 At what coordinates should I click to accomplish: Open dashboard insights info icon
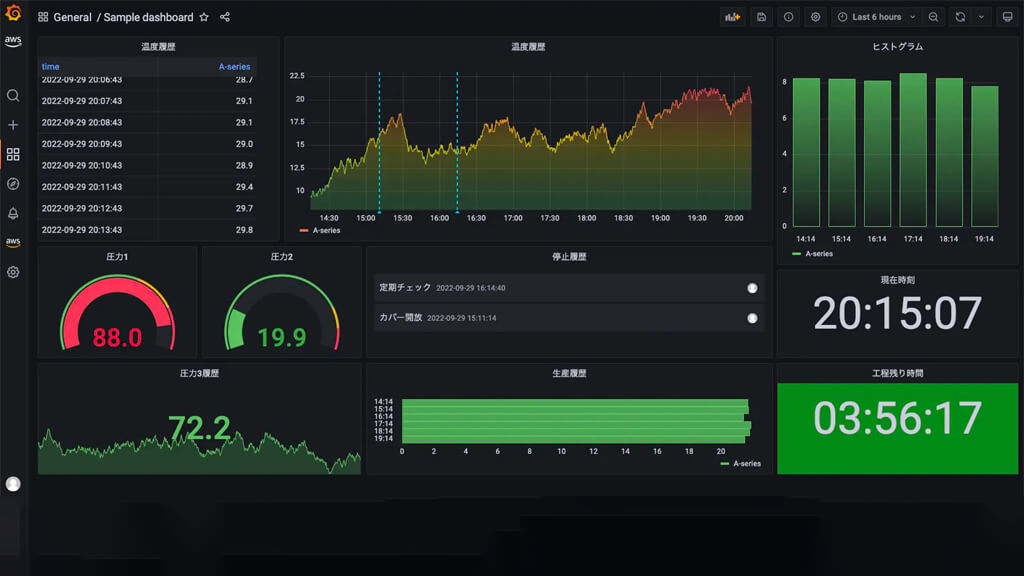[x=789, y=17]
